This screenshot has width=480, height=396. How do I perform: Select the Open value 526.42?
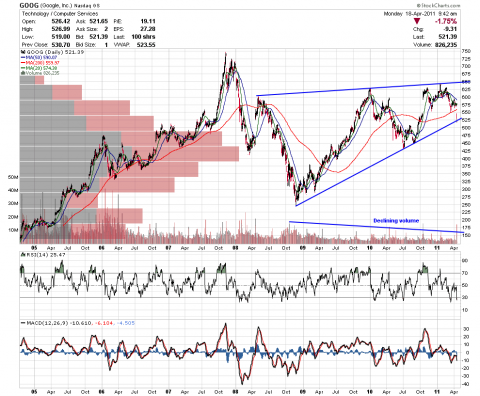click(61, 21)
